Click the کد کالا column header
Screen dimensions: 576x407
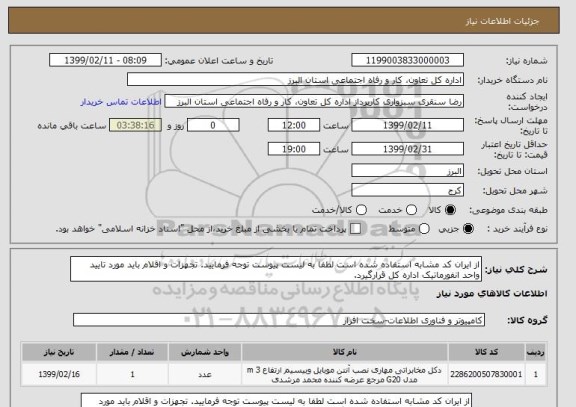point(486,352)
